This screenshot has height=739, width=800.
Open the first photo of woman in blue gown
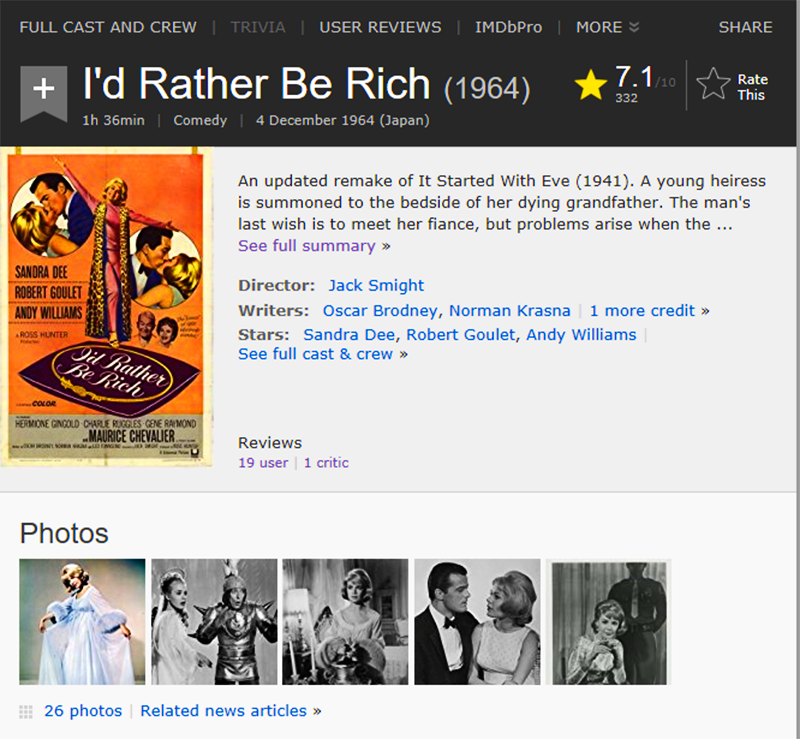(82, 622)
